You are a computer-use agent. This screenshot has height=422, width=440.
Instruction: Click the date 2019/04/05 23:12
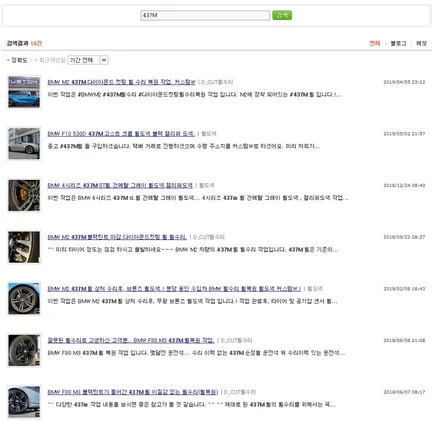404,82
